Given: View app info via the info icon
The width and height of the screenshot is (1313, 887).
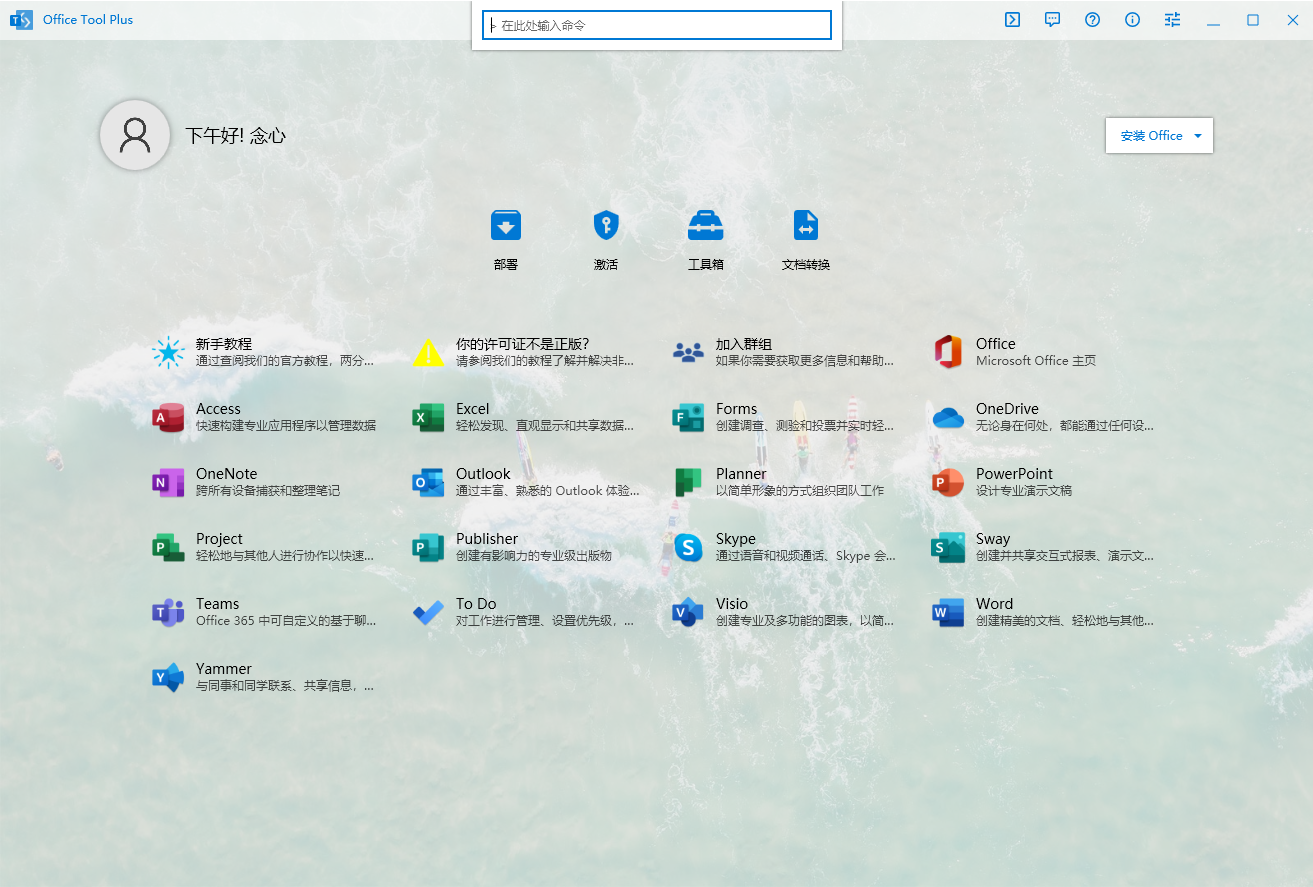Looking at the screenshot, I should [1132, 19].
